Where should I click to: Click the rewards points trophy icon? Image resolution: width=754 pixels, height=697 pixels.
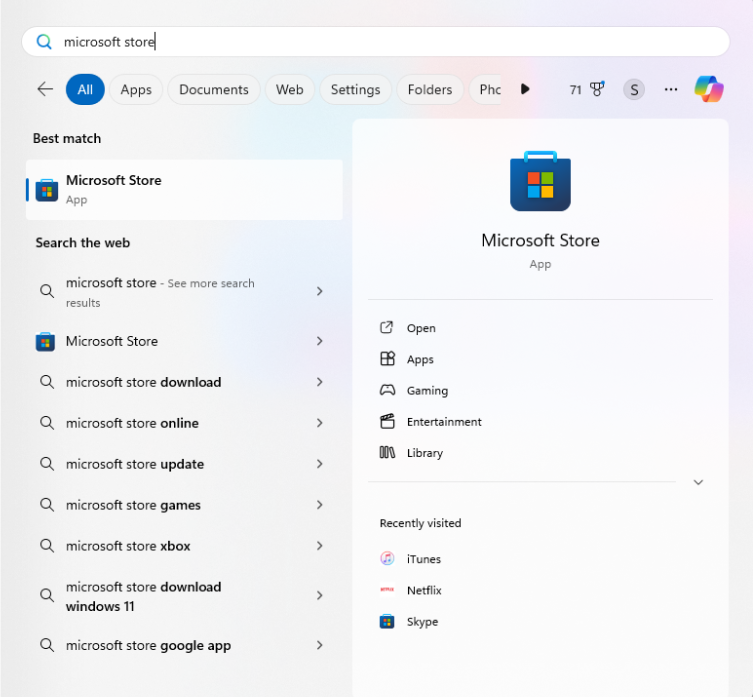pyautogui.click(x=597, y=89)
